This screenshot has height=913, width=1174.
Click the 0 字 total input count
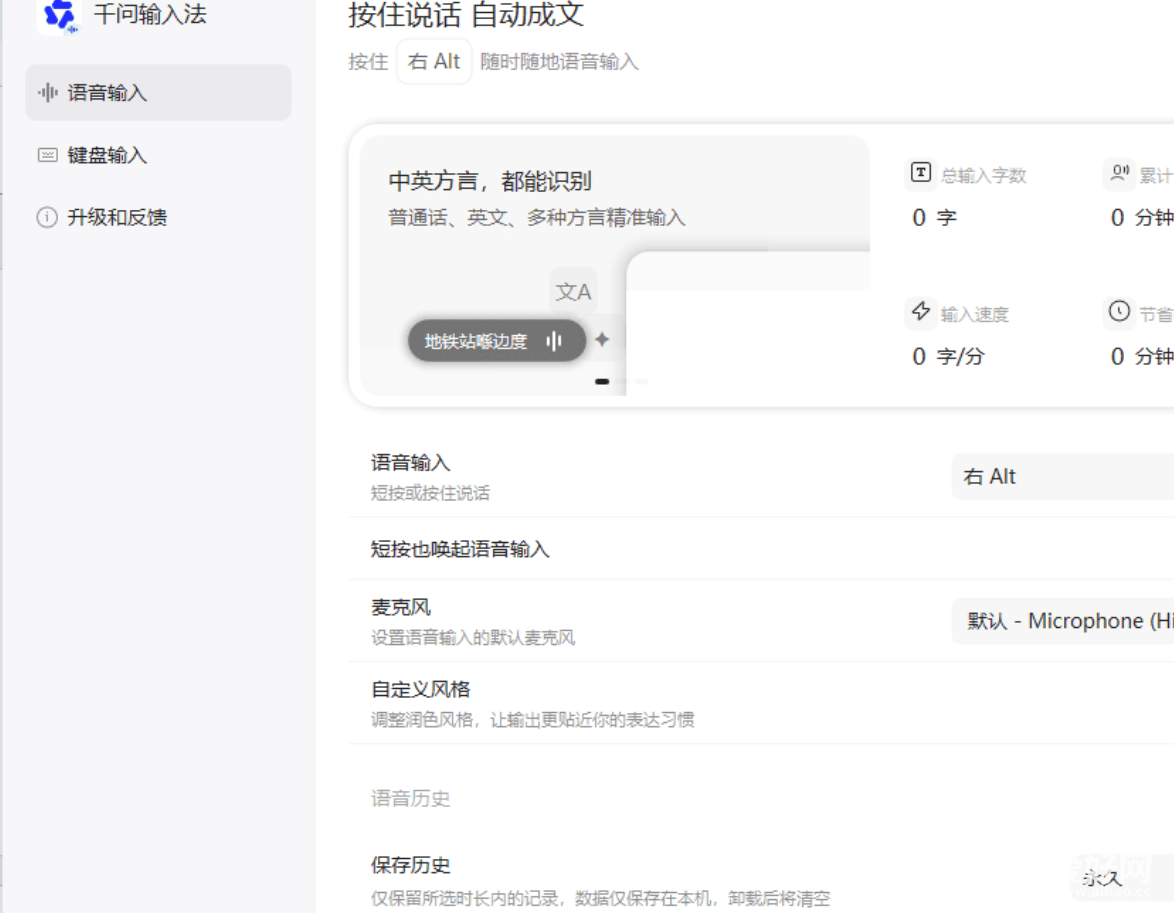tap(934, 217)
